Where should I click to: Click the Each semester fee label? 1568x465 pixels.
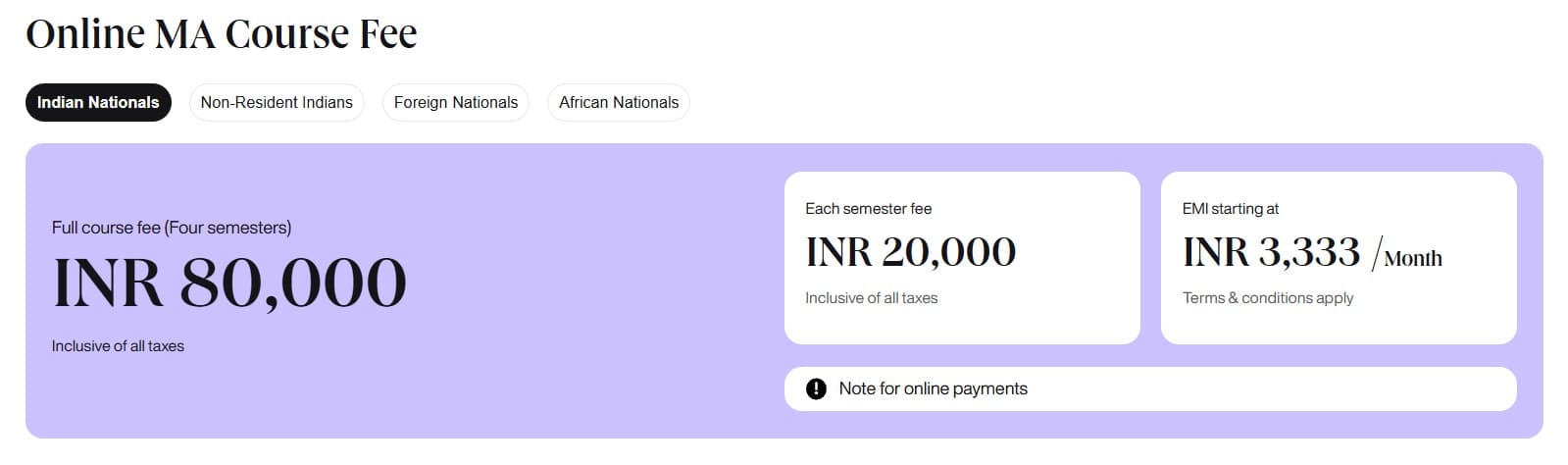[x=868, y=208]
